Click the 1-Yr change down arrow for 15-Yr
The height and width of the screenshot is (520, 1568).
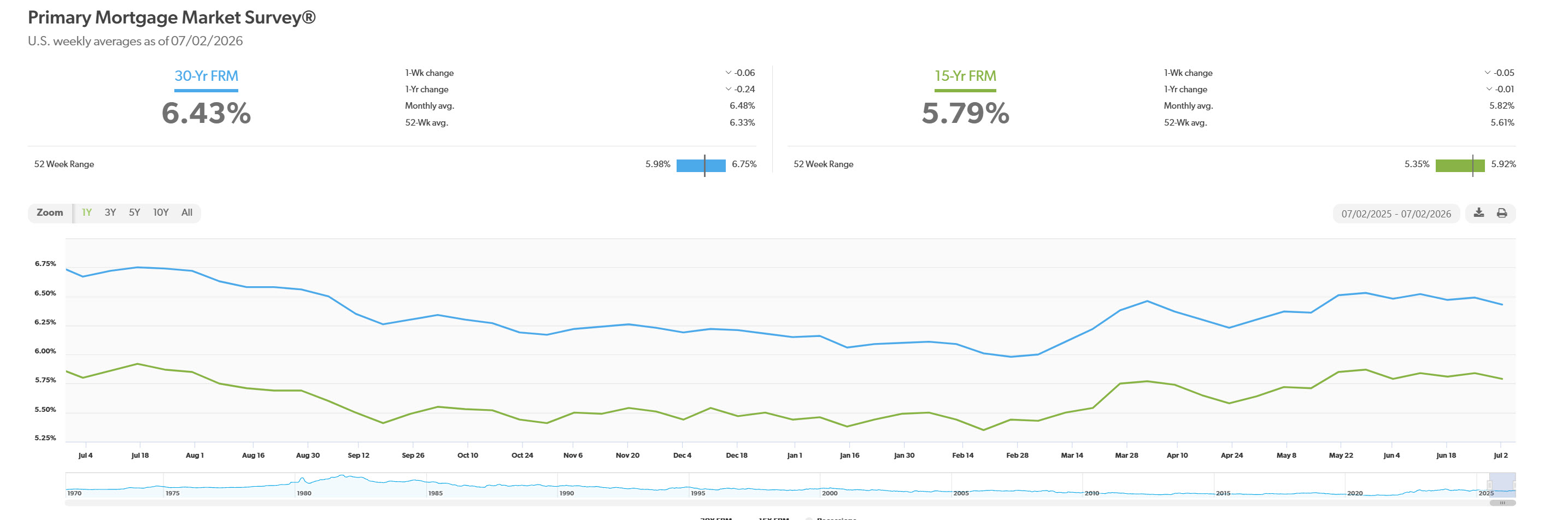[x=1489, y=89]
